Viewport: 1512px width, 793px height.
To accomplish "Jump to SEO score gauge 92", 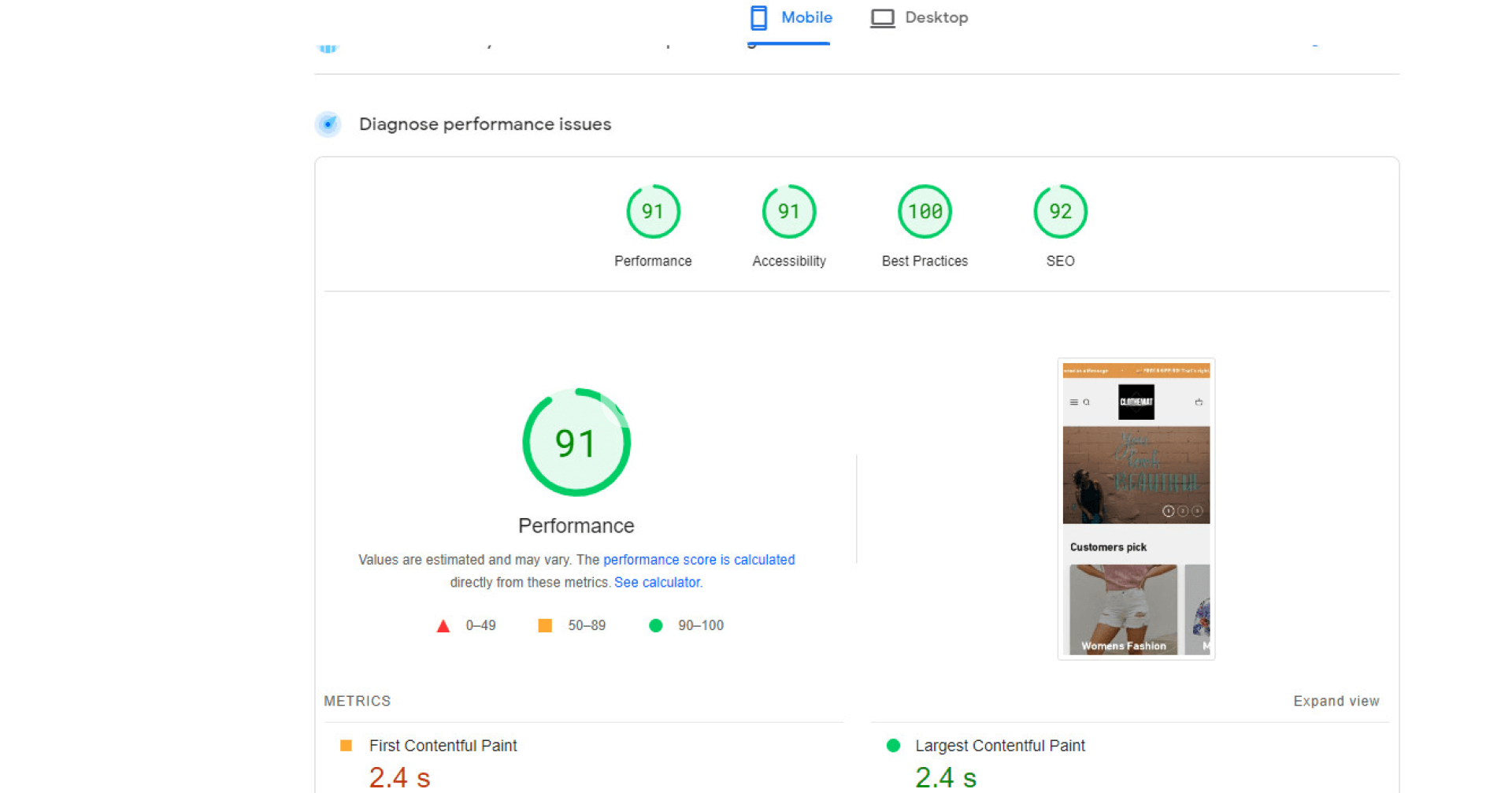I will [1060, 212].
